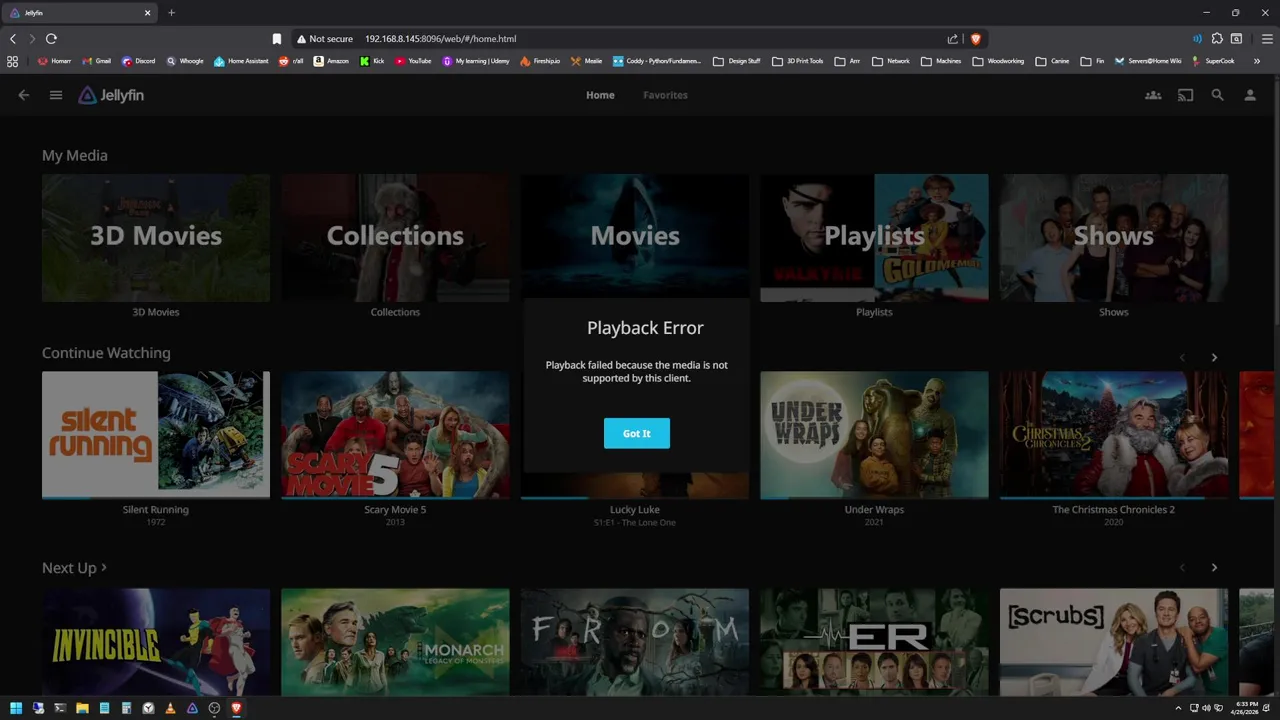The width and height of the screenshot is (1280, 720).
Task: Expand the Machines bookmark folder
Action: pyautogui.click(x=941, y=61)
